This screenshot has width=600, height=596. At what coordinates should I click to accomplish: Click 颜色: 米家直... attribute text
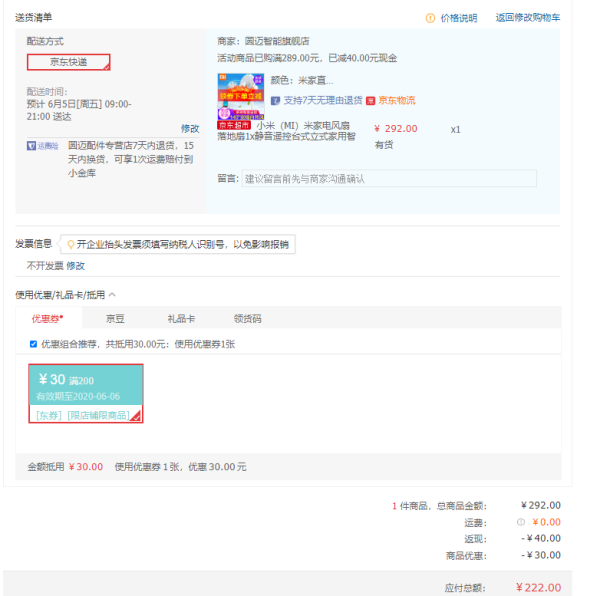click(302, 80)
